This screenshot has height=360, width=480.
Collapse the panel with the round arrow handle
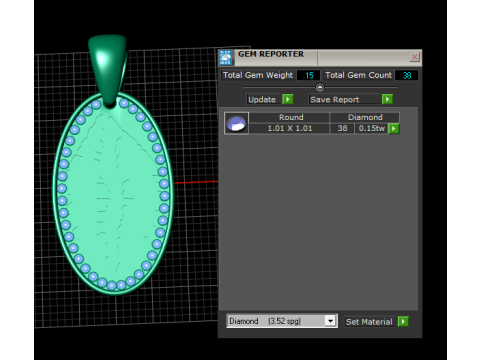tap(320, 87)
